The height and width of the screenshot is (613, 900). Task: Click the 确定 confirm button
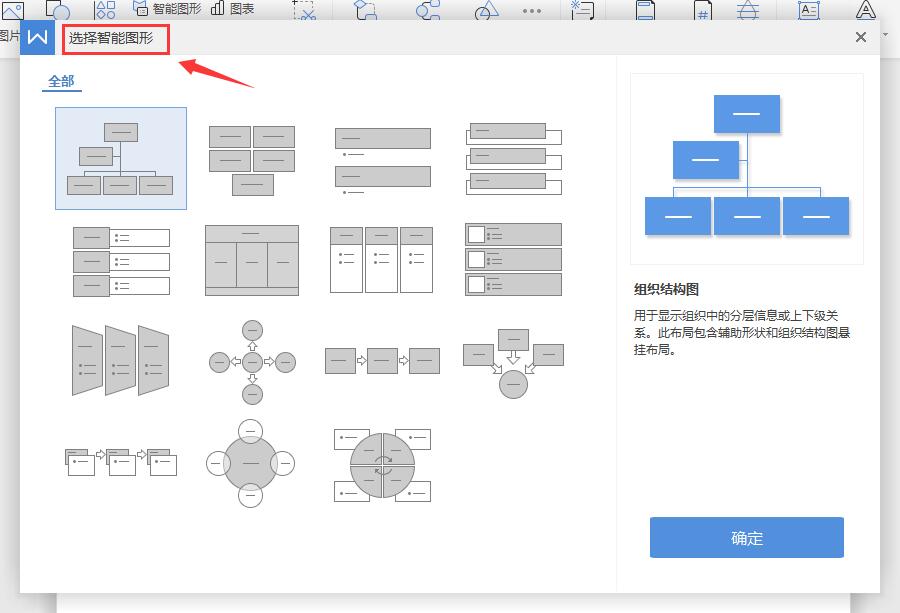(x=747, y=537)
